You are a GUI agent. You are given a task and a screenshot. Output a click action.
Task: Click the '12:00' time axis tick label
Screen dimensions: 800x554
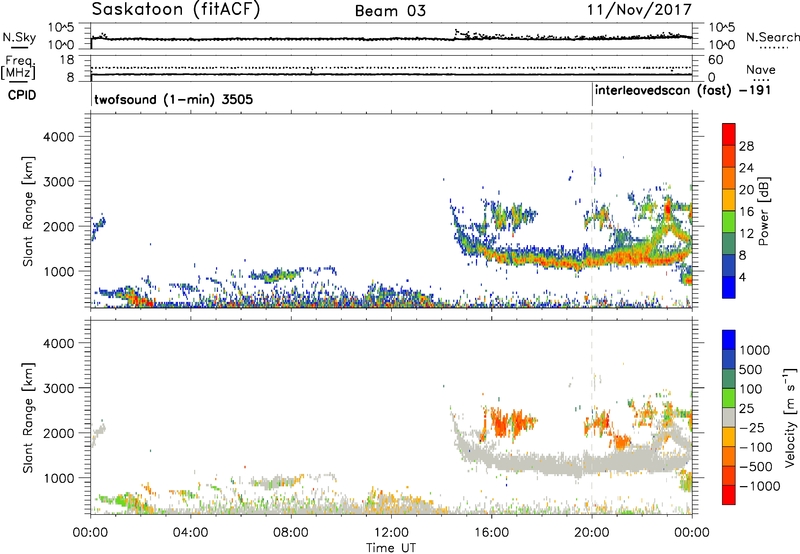[x=391, y=533]
